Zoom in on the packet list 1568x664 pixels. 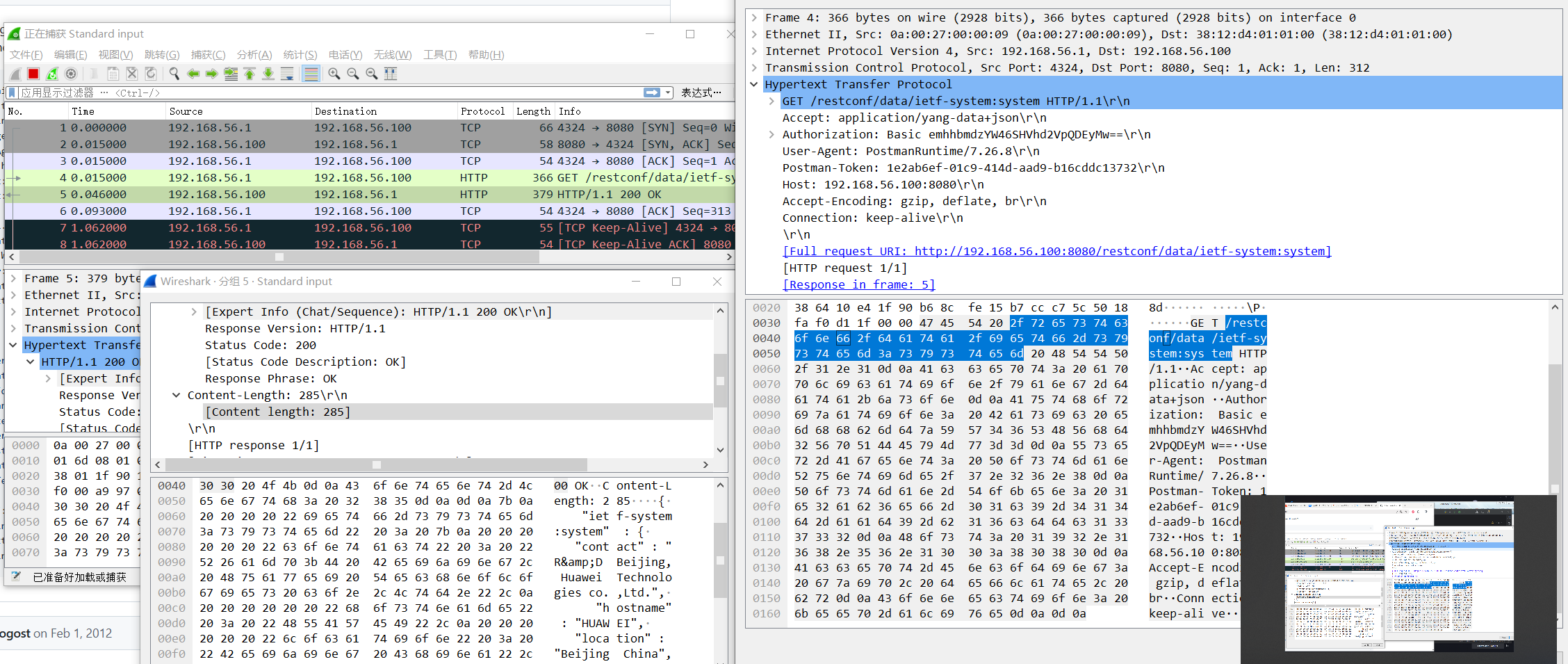tap(334, 73)
